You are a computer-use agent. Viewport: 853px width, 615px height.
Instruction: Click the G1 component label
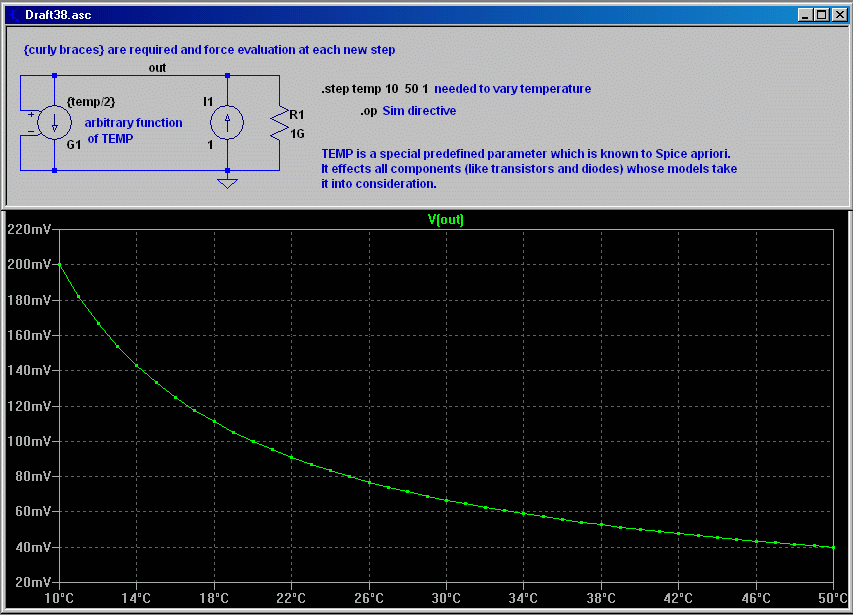pyautogui.click(x=73, y=145)
